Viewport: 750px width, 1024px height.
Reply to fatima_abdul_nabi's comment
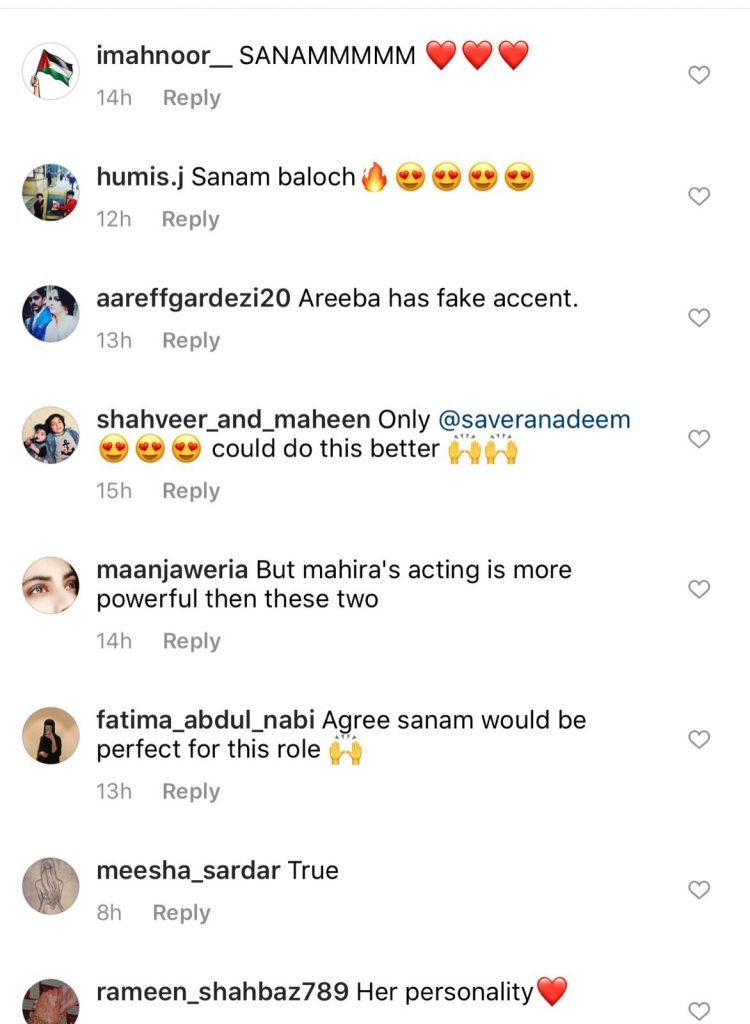tap(190, 792)
